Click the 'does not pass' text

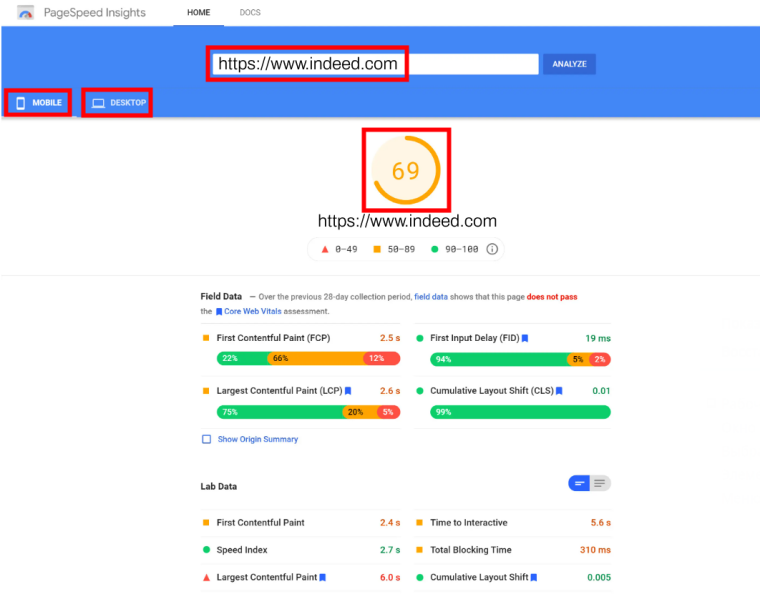[552, 297]
